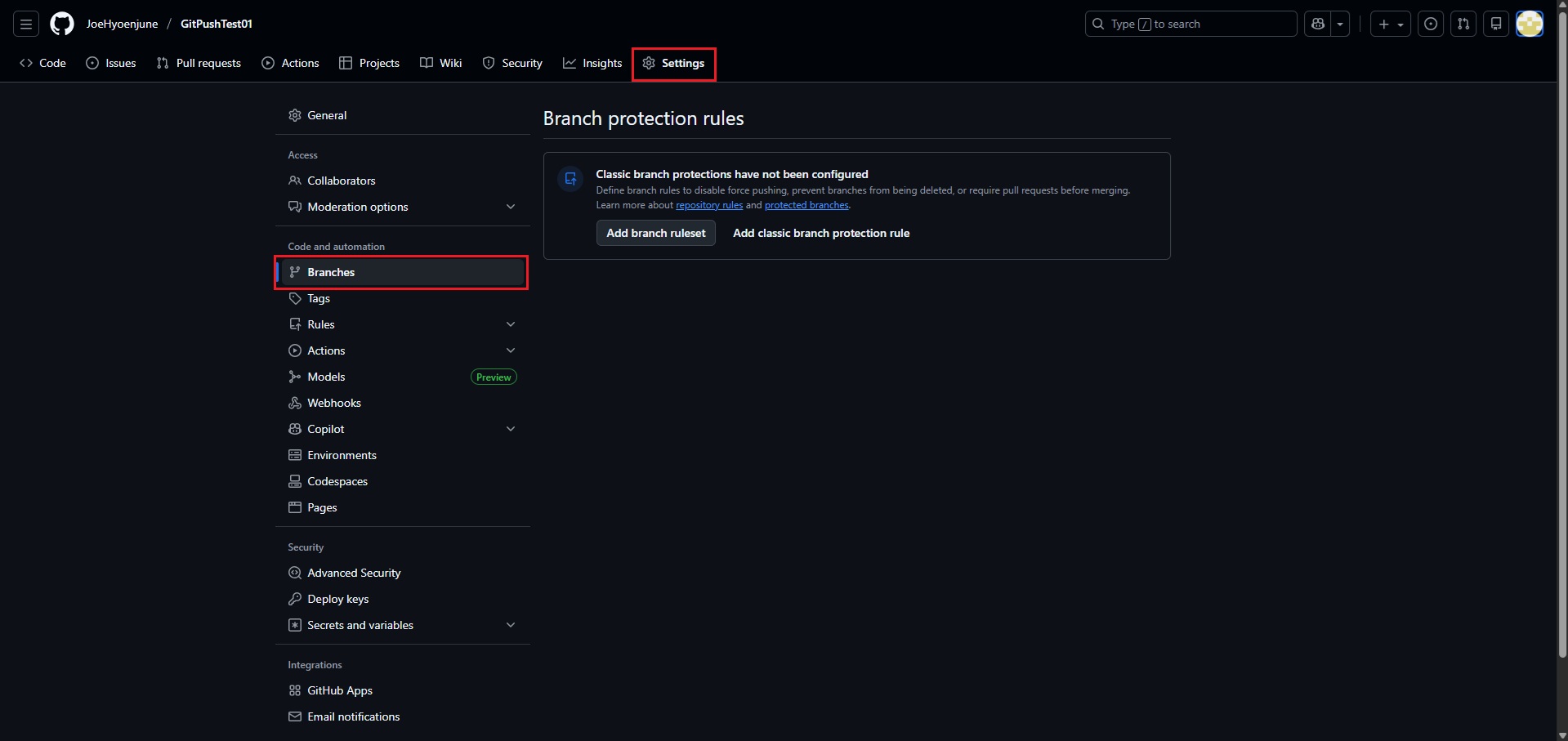Open GitHub Apps settings

coord(403,690)
